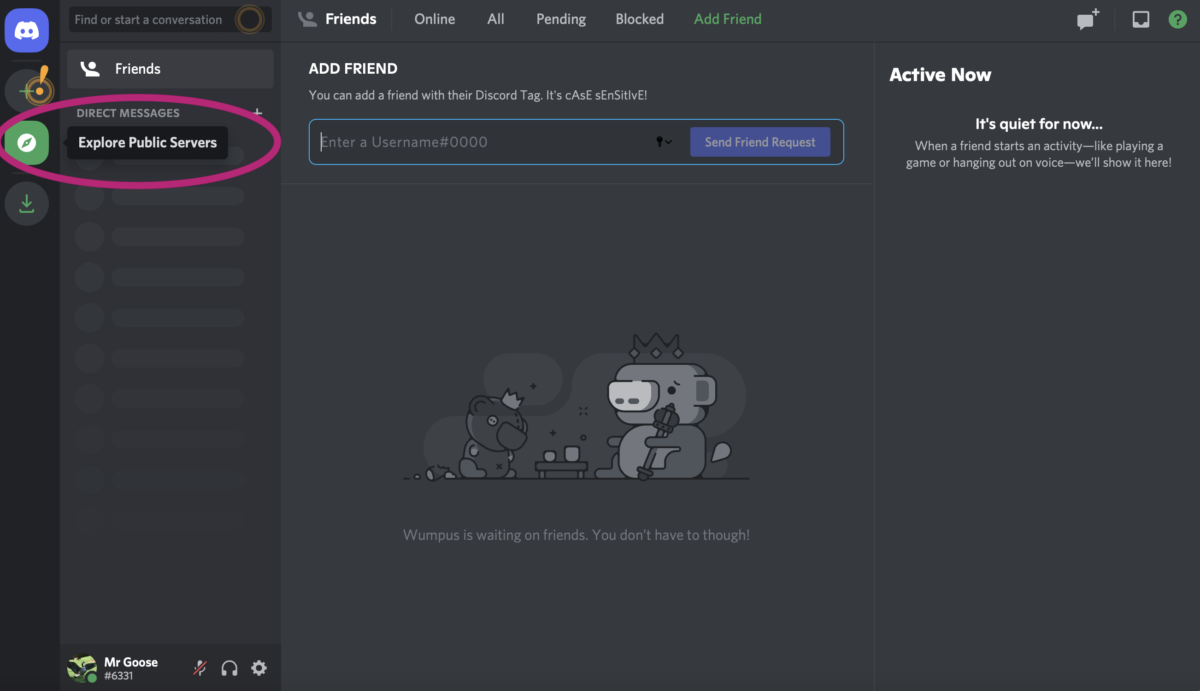Click the green Help question mark icon
1200x691 pixels.
1177,20
